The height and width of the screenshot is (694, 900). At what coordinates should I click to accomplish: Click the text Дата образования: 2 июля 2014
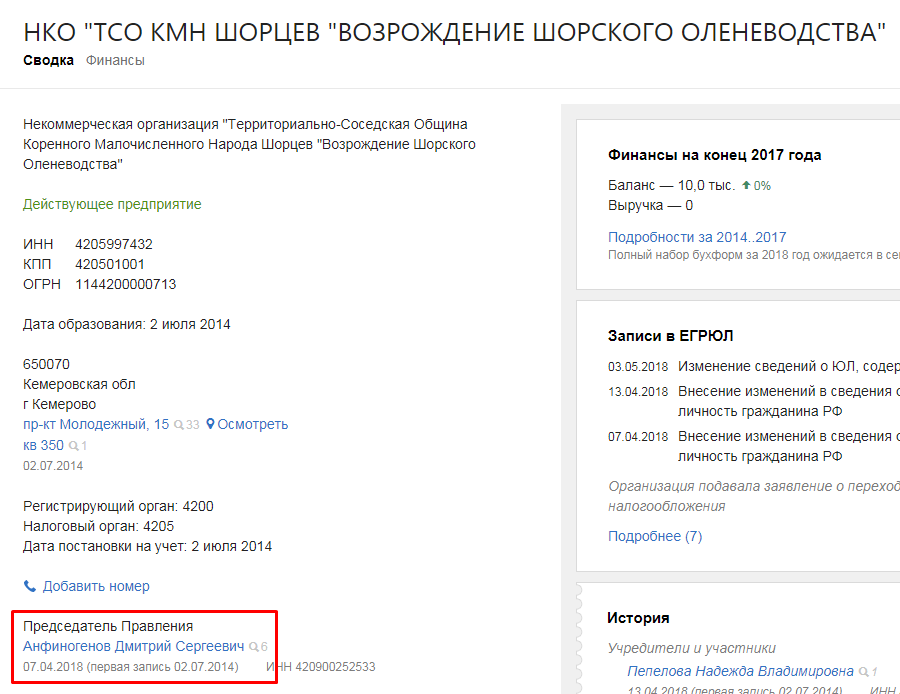(x=126, y=324)
